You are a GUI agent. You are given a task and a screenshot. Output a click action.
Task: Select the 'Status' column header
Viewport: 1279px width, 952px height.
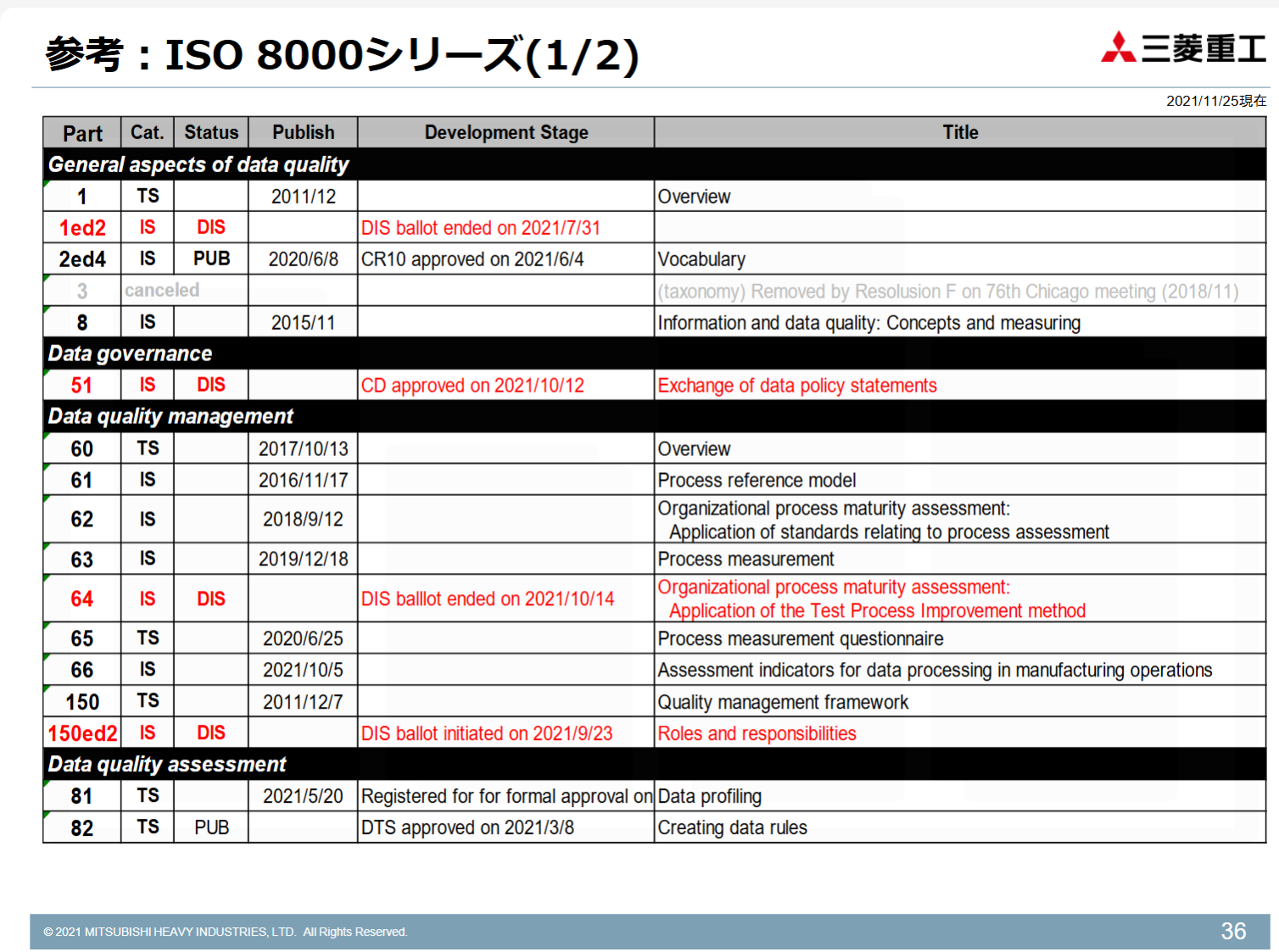coord(211,133)
